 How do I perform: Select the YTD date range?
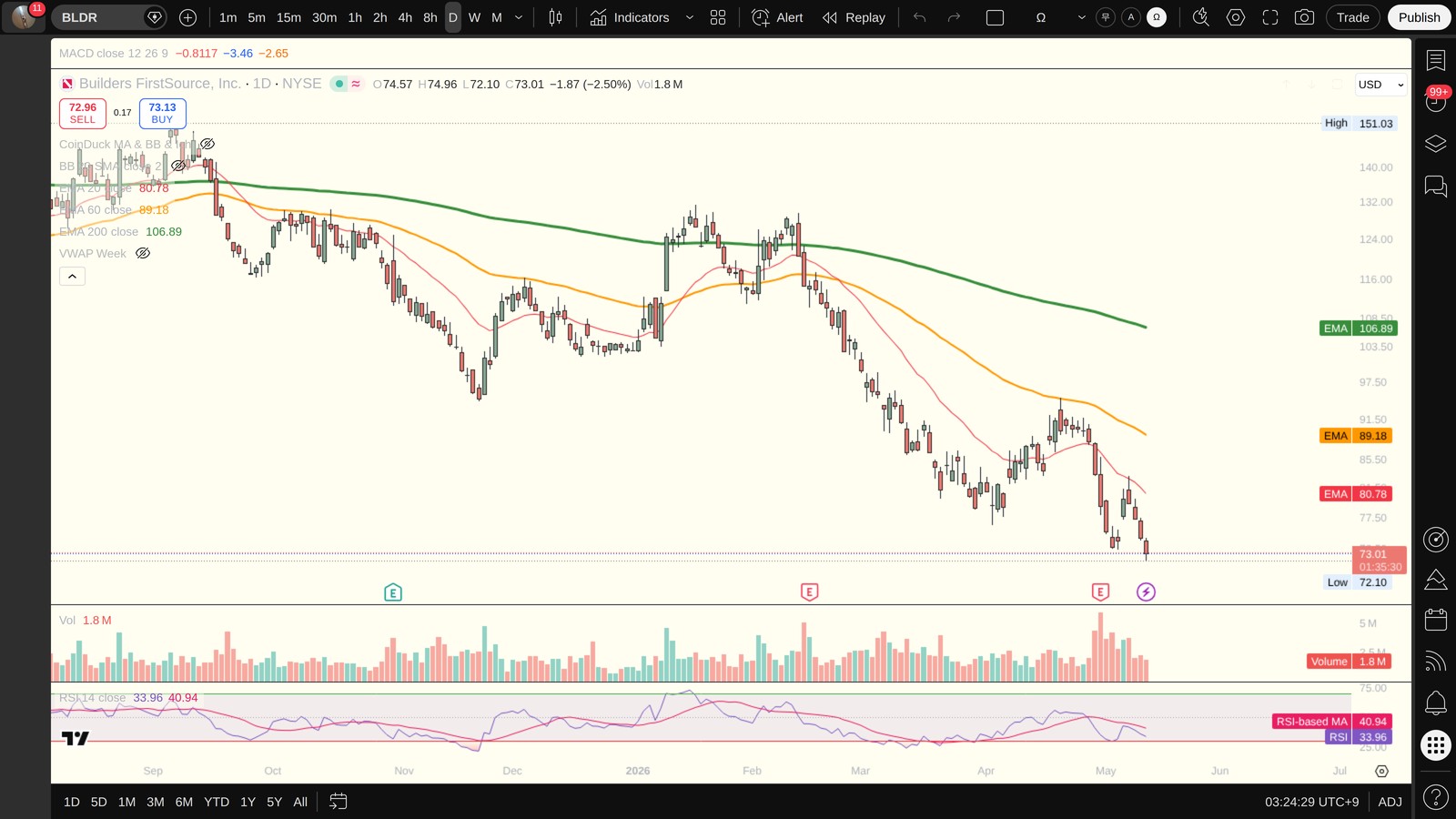(x=217, y=802)
